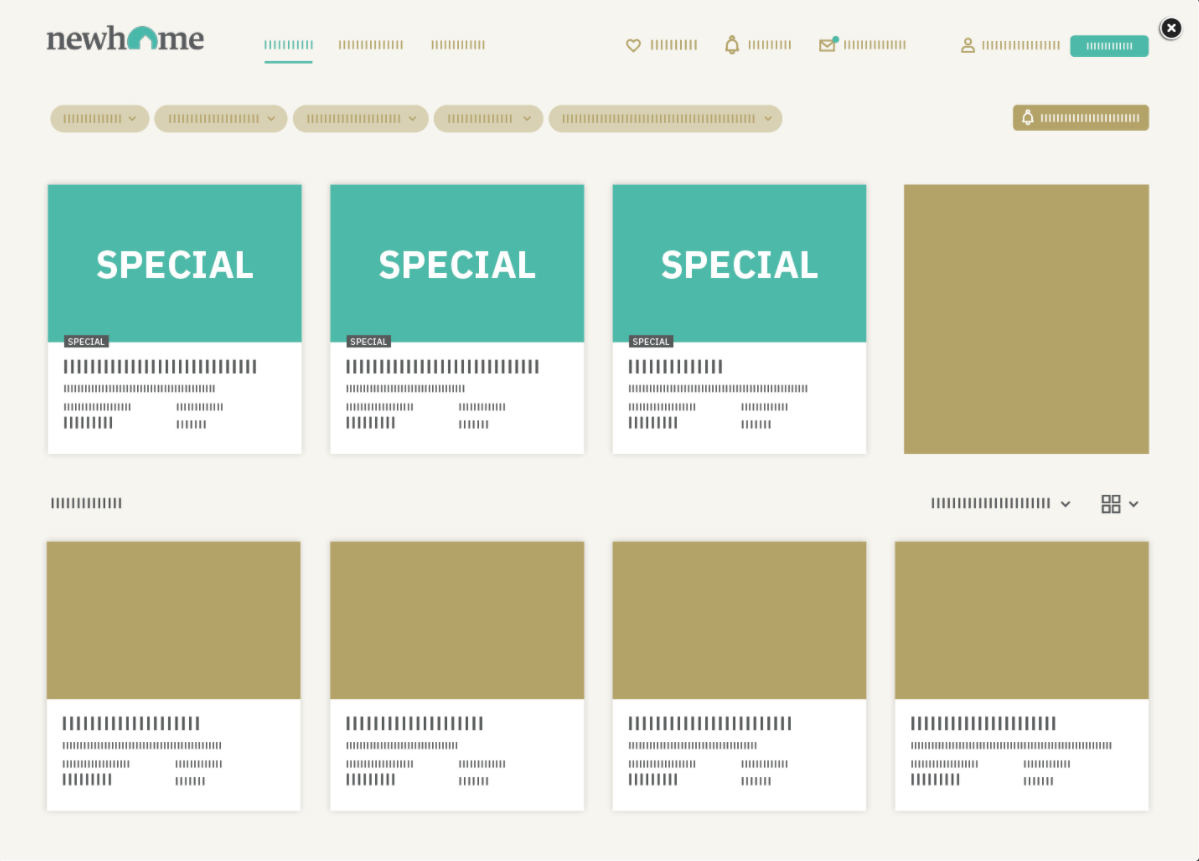The width and height of the screenshot is (1199, 861).
Task: Open the second listing image in bottom row
Action: click(x=457, y=620)
